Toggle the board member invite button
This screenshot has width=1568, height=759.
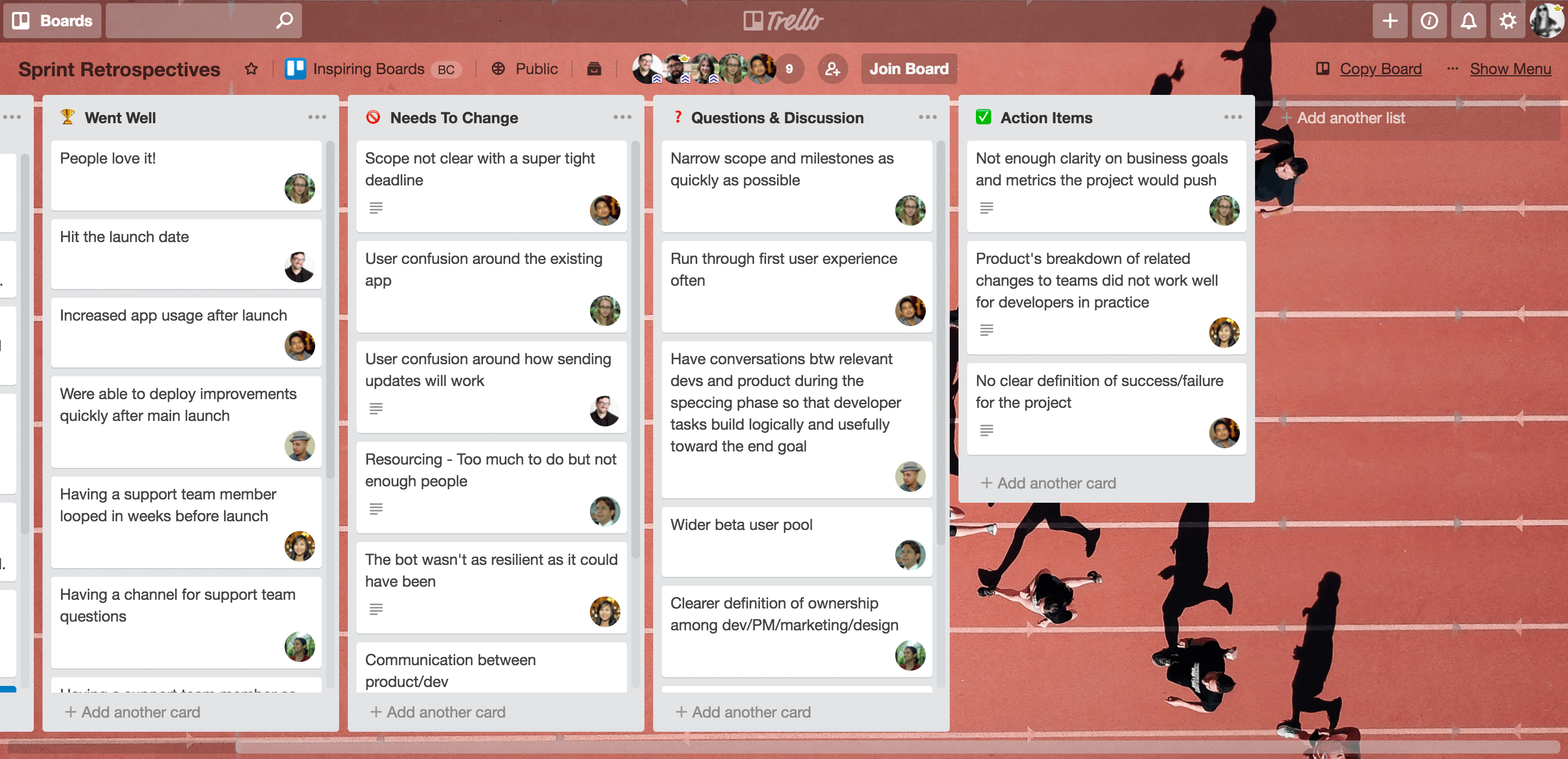[x=832, y=68]
